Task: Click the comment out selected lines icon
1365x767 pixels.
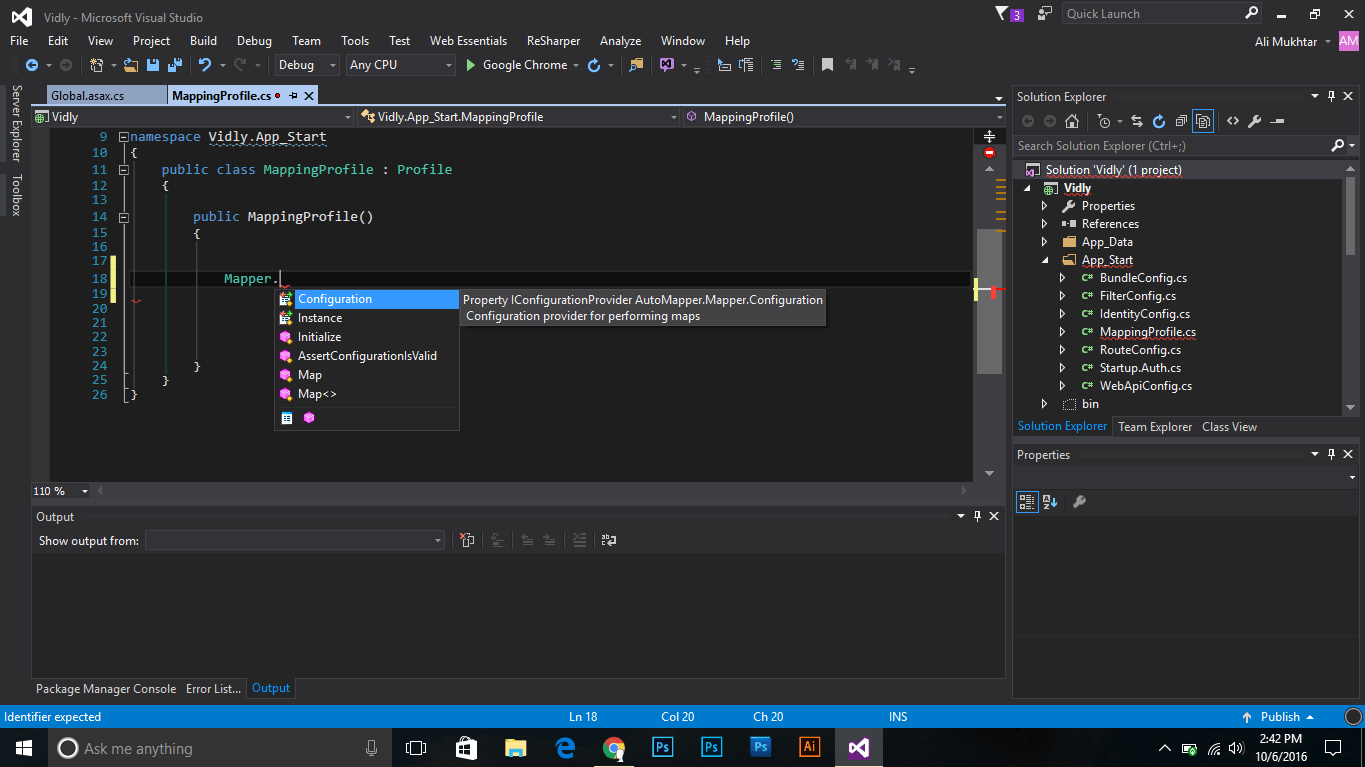Action: [776, 65]
